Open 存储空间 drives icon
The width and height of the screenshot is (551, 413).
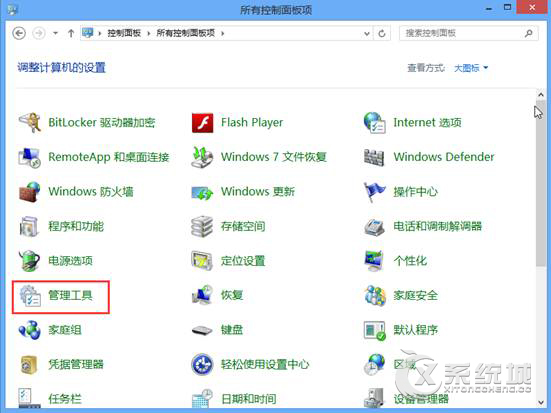pyautogui.click(x=202, y=226)
